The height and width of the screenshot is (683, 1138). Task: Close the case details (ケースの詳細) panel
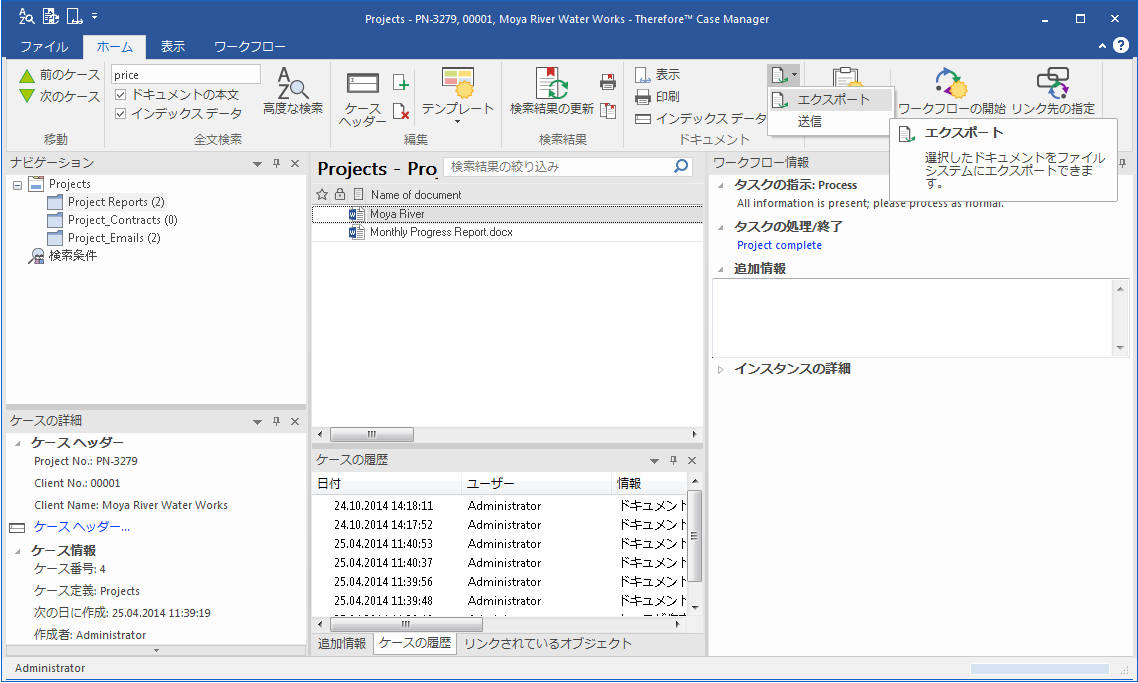295,421
